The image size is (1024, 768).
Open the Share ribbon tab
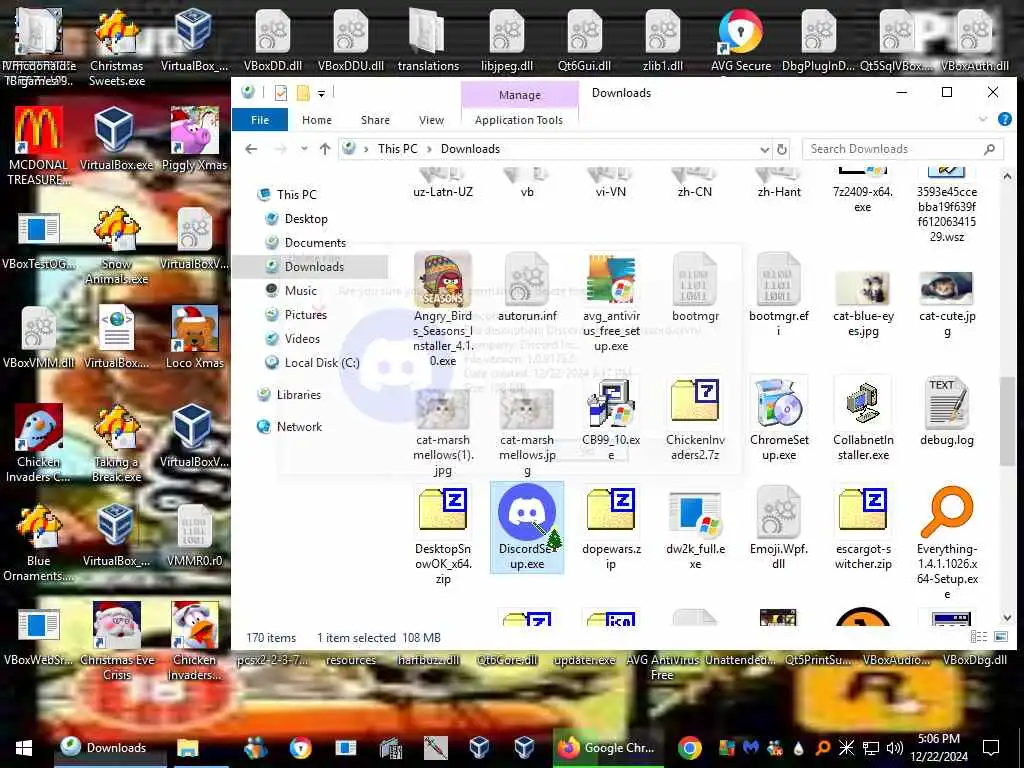click(375, 120)
